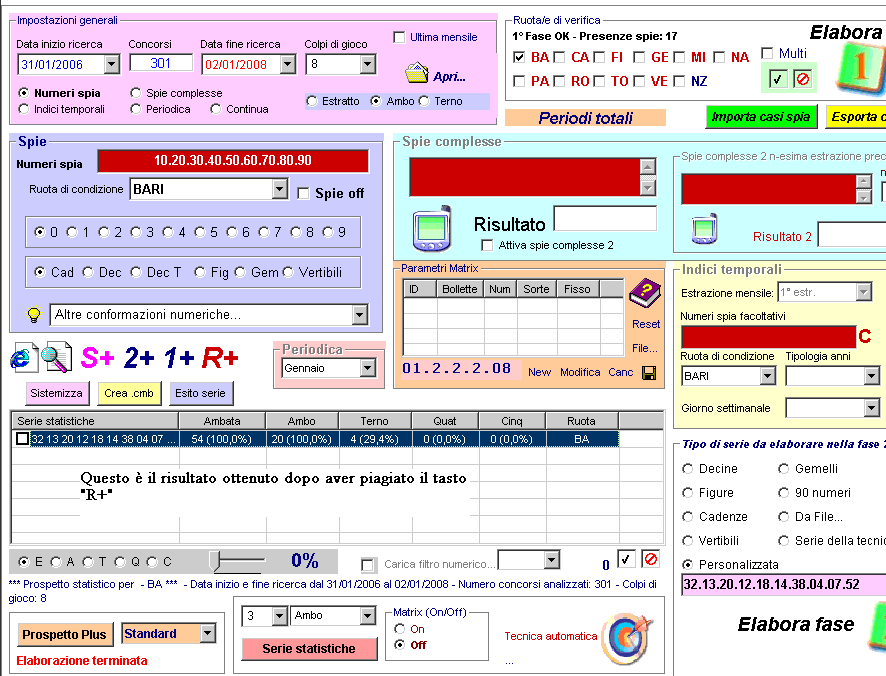
Task: Click the percentage slider handle
Action: click(x=215, y=561)
